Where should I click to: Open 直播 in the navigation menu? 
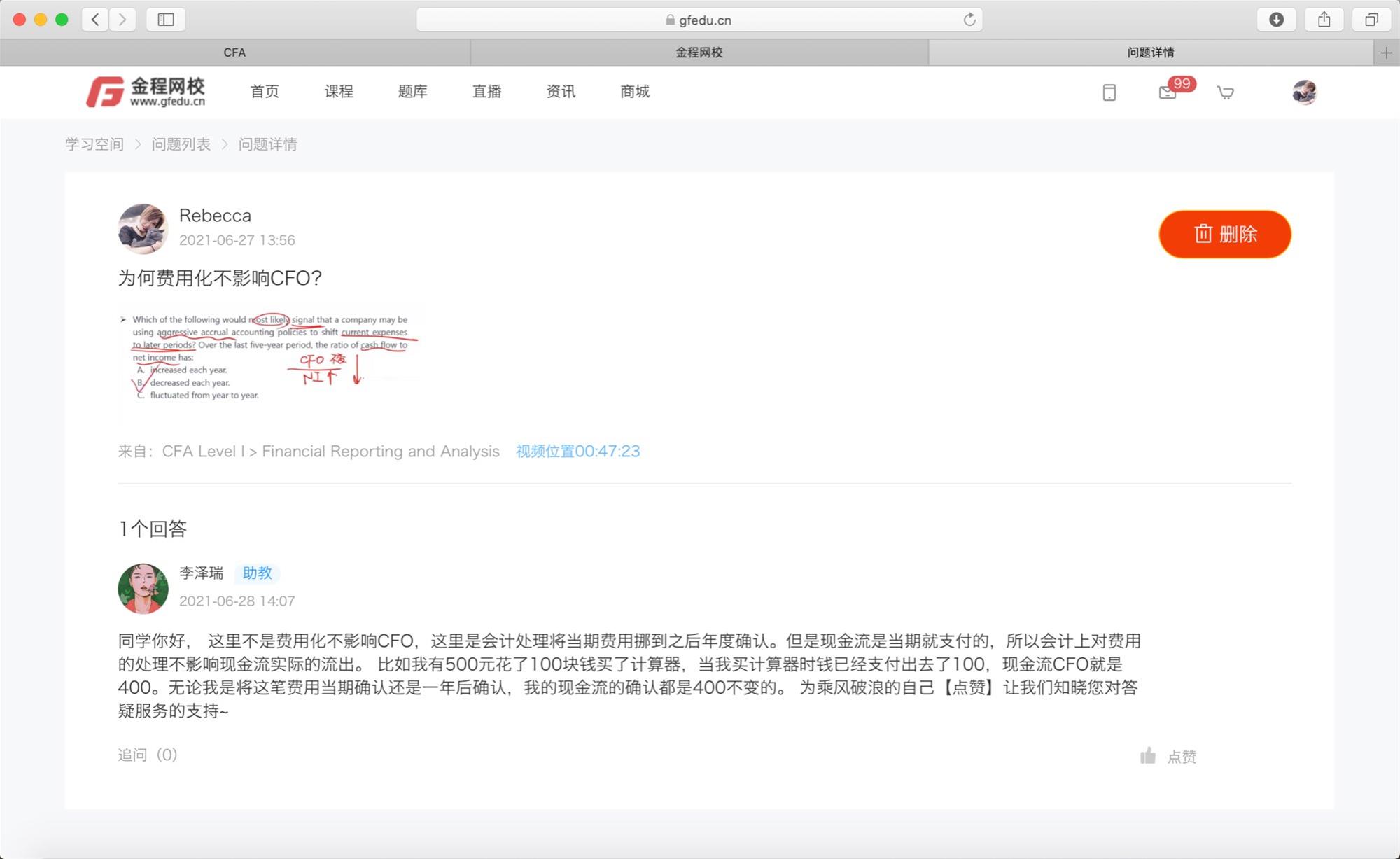pyautogui.click(x=486, y=91)
